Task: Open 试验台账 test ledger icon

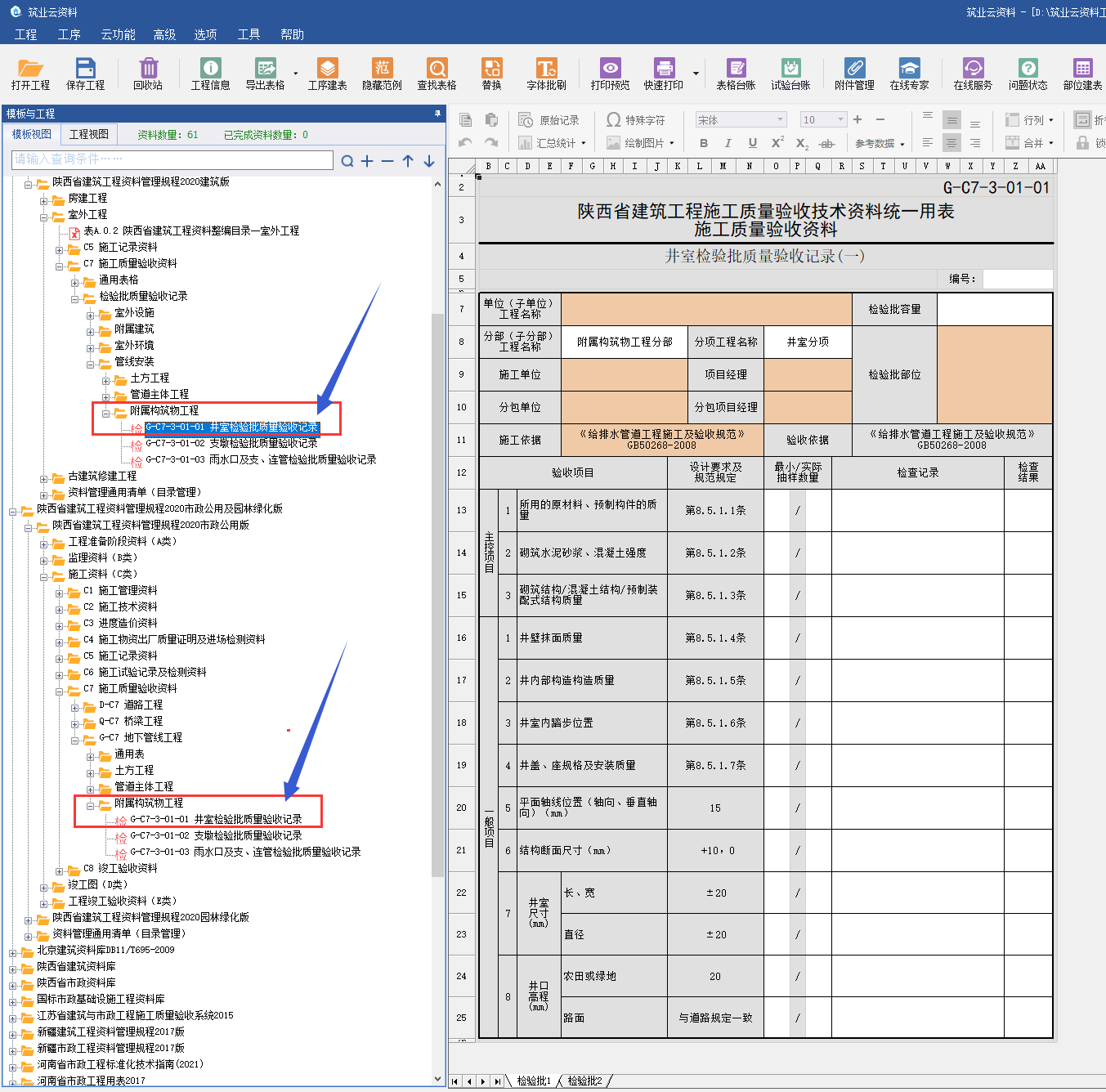Action: pos(790,74)
